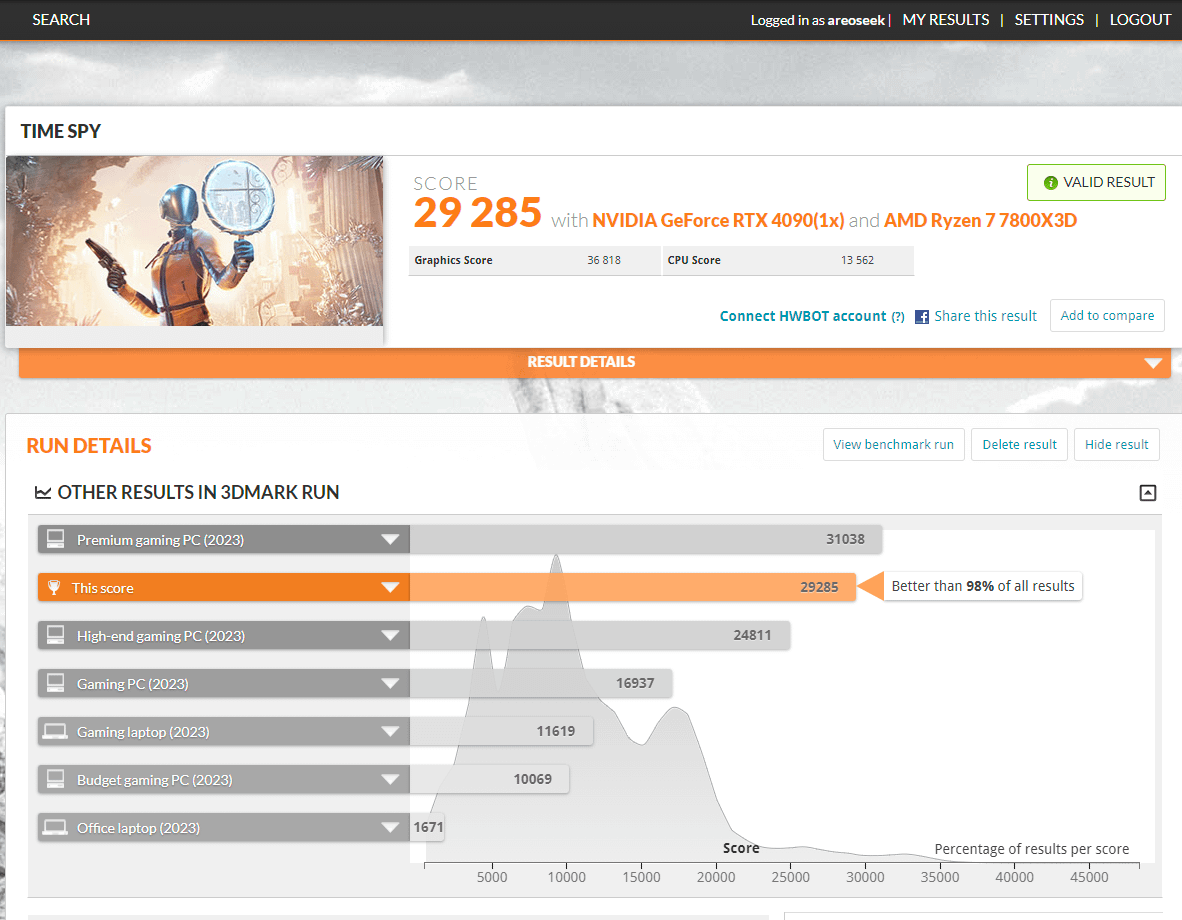
Task: Click the laptop icon for Office laptop (2023)
Action: point(55,827)
